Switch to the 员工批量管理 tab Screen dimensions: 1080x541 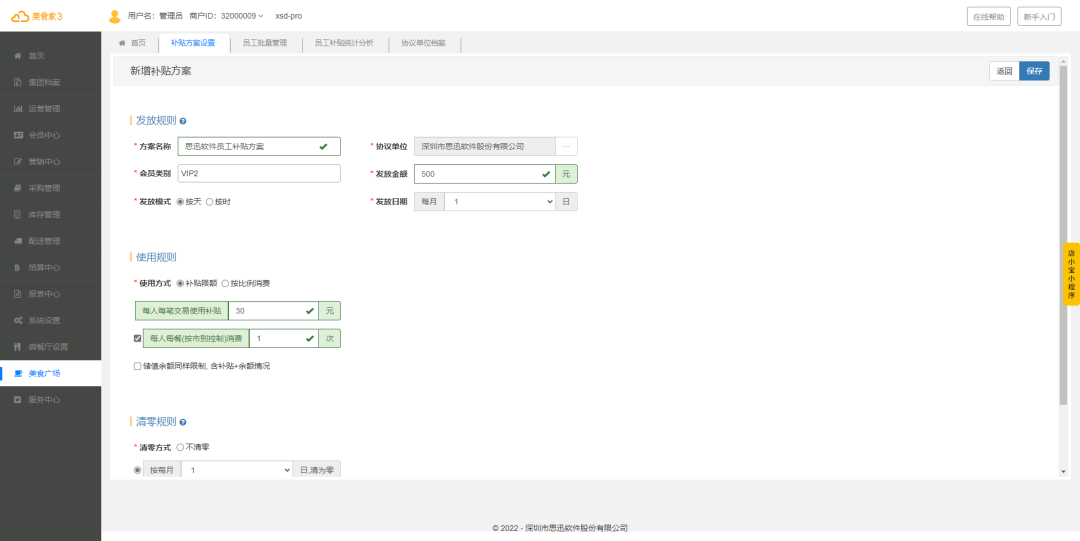point(265,43)
